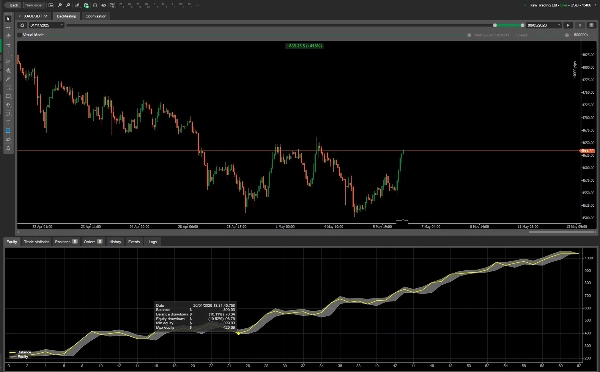The image size is (600, 372).
Task: Click the Back button
Action: coord(14,5)
